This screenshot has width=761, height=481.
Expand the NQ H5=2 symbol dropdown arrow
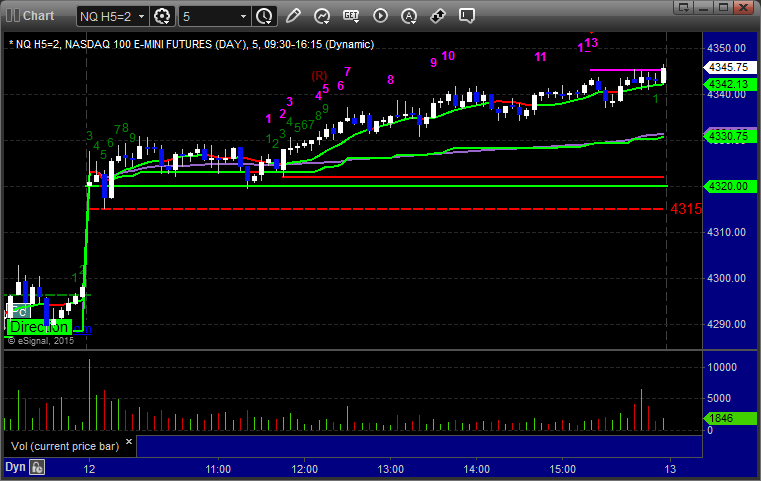[141, 17]
